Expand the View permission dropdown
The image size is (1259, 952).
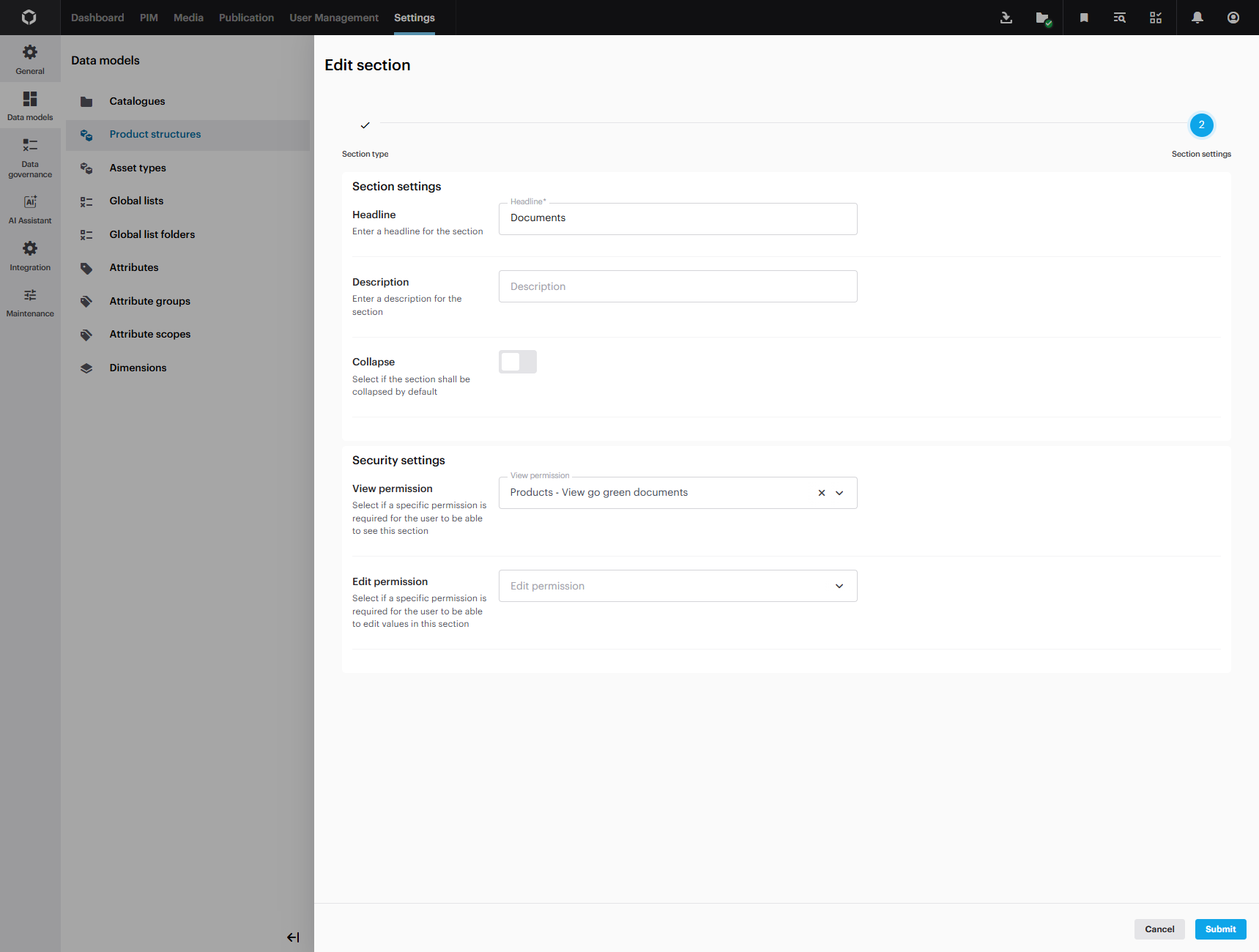[x=839, y=493]
